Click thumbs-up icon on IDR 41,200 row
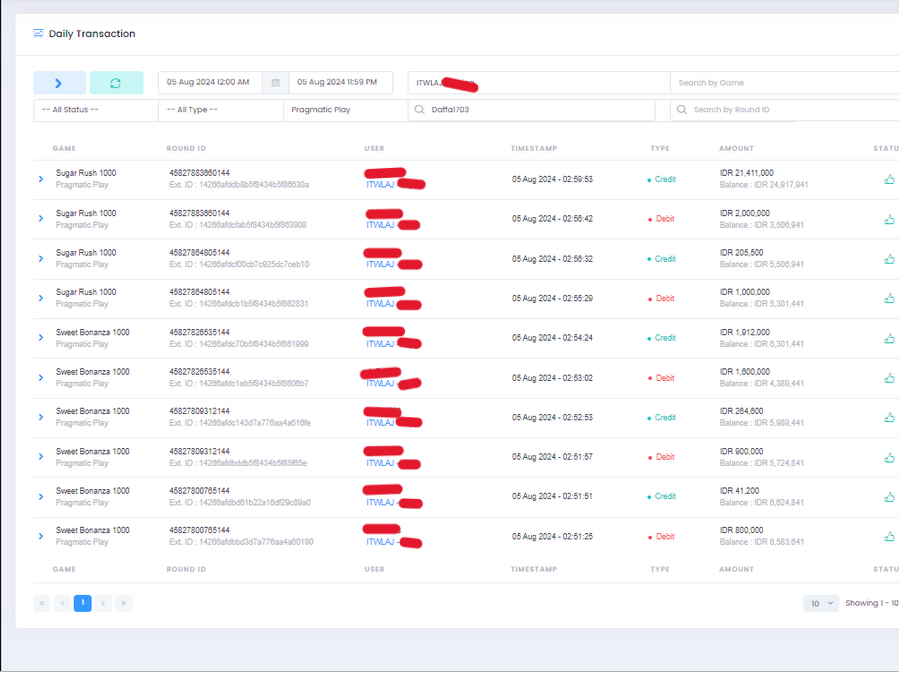This screenshot has height=678, width=905. 889,497
